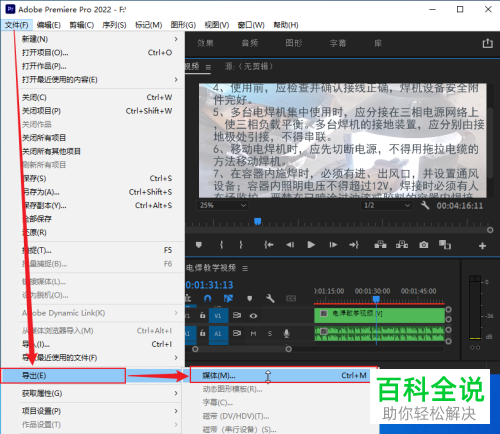Toggle lock on the V1 track
This screenshot has height=434, width=500.
click(202, 315)
